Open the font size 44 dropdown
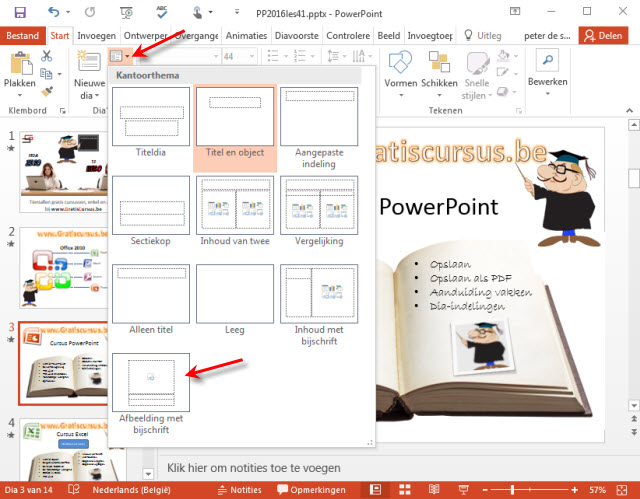This screenshot has height=499, width=640. (251, 56)
